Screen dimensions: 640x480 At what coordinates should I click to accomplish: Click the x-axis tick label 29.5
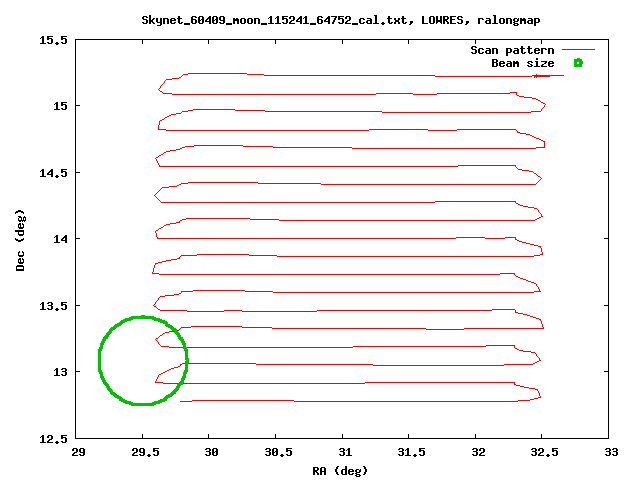[x=145, y=452]
